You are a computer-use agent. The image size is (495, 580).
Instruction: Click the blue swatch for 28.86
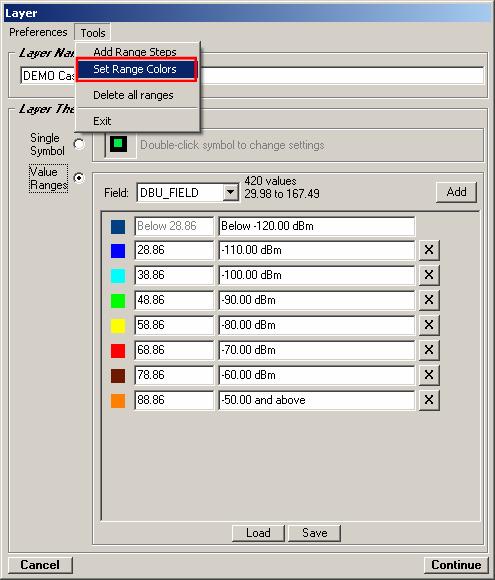pos(118,250)
